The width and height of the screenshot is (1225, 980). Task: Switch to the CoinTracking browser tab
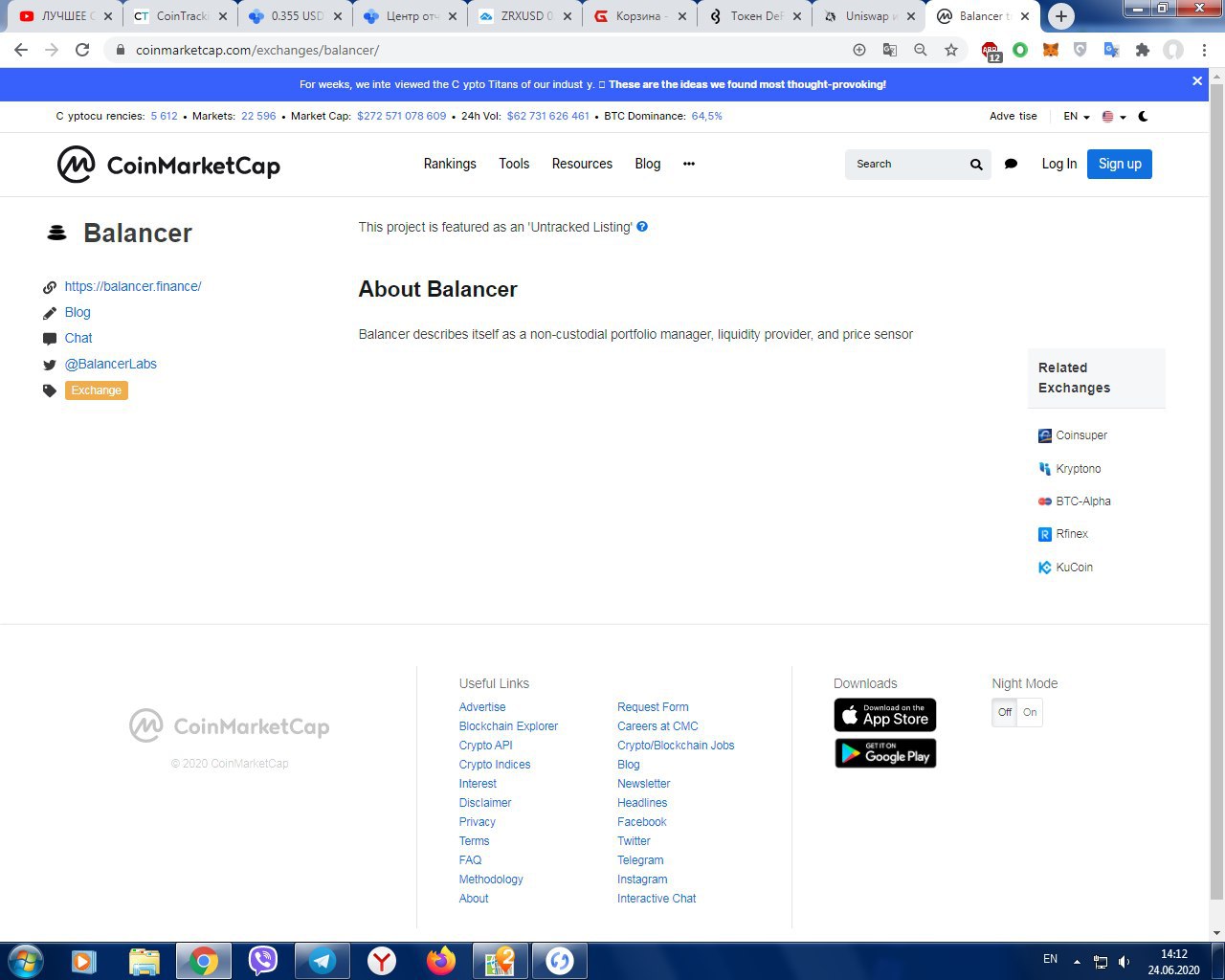[x=179, y=16]
